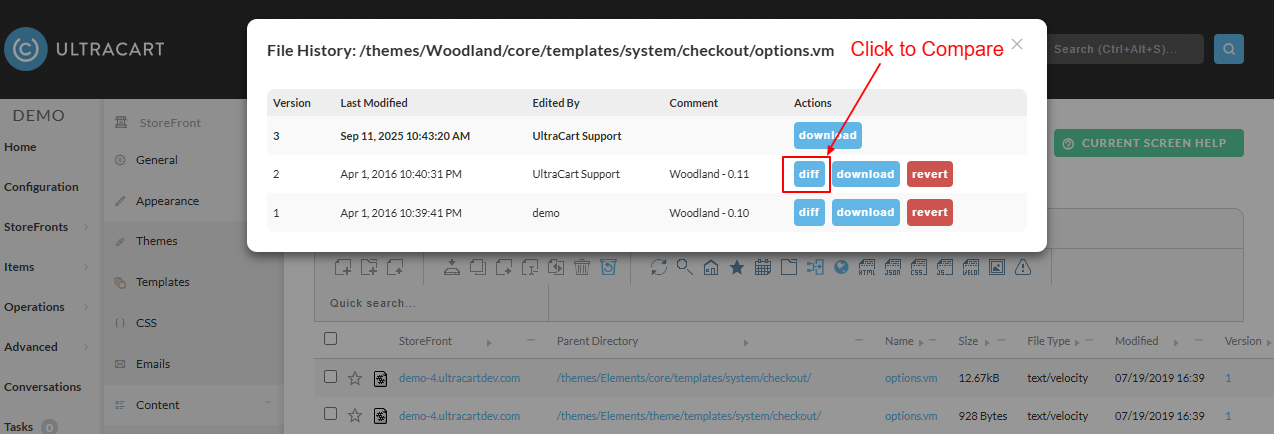Select the Appearance menu item
Screen dimensions: 1274x434
coord(167,201)
